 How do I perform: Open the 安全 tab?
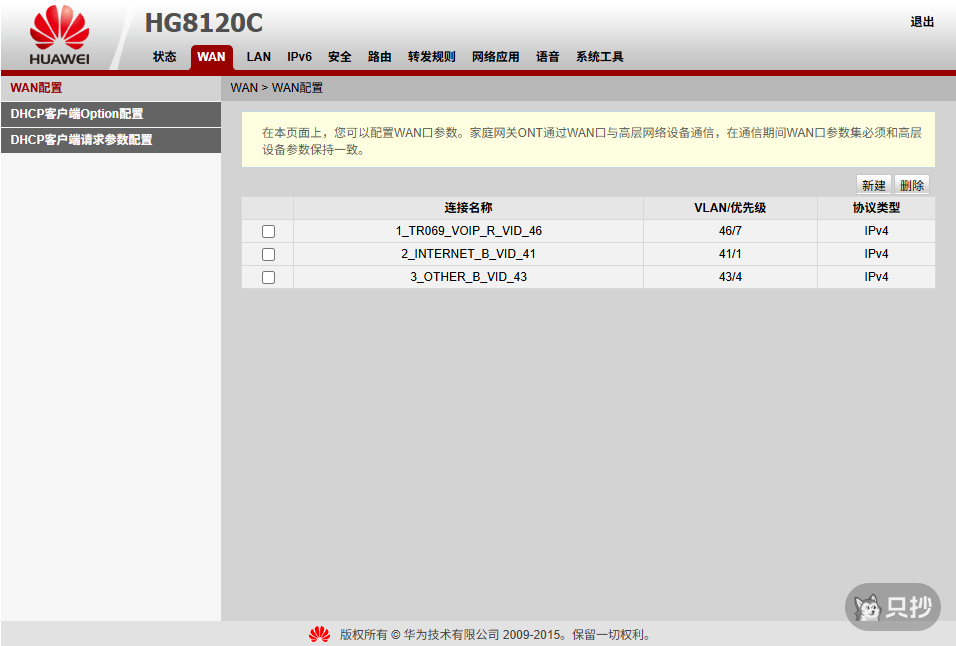click(x=340, y=57)
